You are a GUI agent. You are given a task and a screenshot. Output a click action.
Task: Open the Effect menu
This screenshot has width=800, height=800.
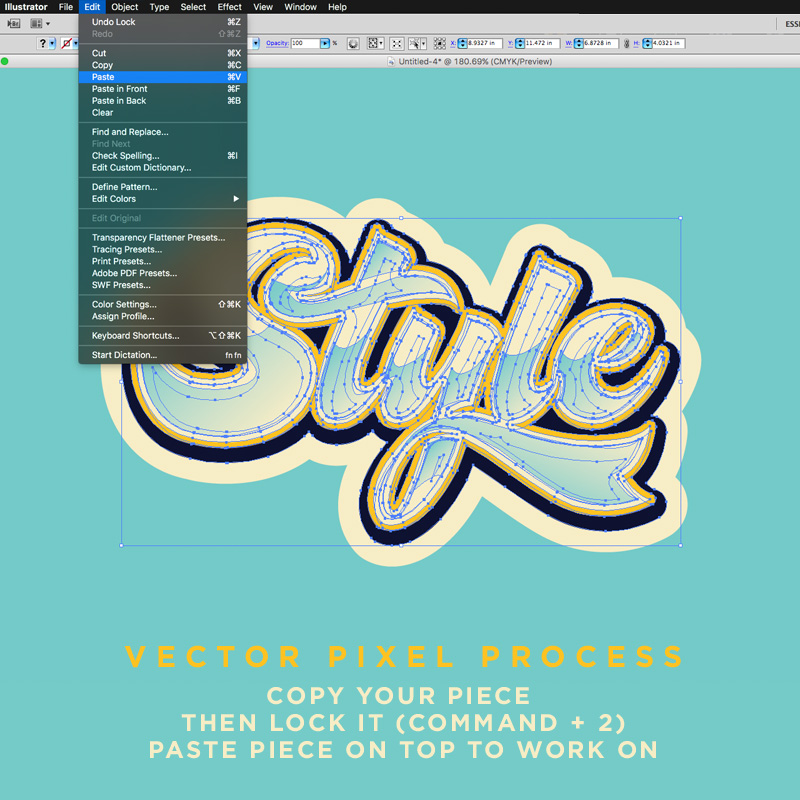point(230,7)
